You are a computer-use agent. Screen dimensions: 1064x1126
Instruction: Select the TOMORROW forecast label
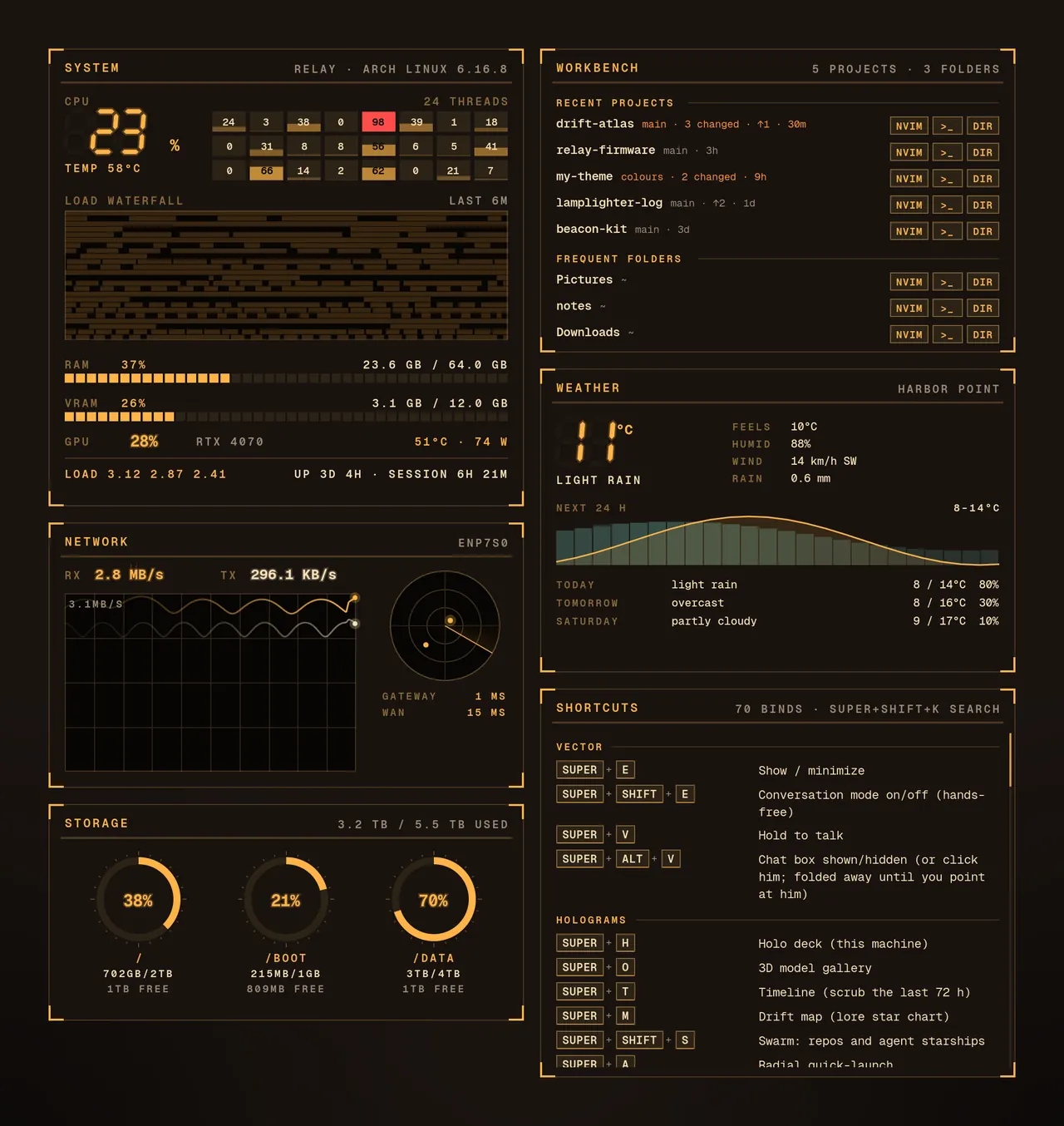click(587, 604)
